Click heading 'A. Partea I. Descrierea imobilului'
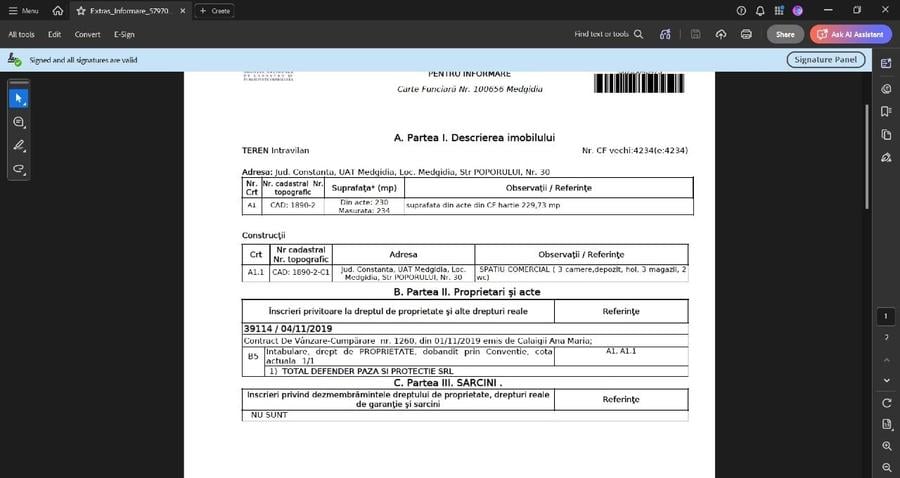This screenshot has width=900, height=478. tap(474, 138)
